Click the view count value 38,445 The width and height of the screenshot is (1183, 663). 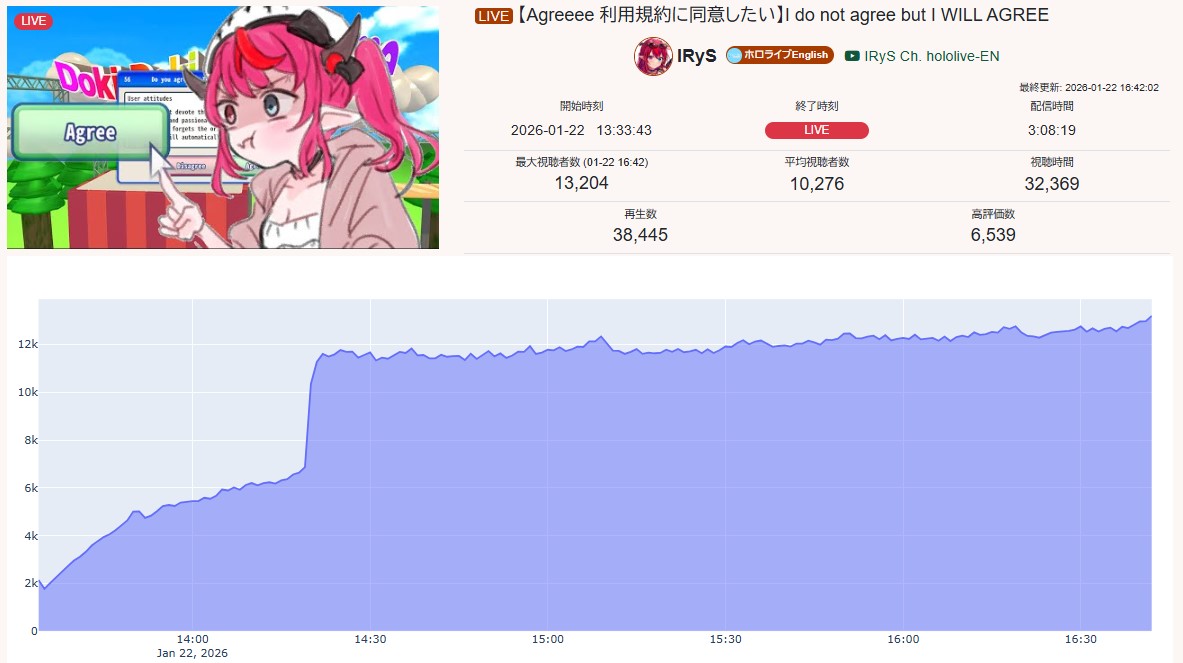coord(640,235)
